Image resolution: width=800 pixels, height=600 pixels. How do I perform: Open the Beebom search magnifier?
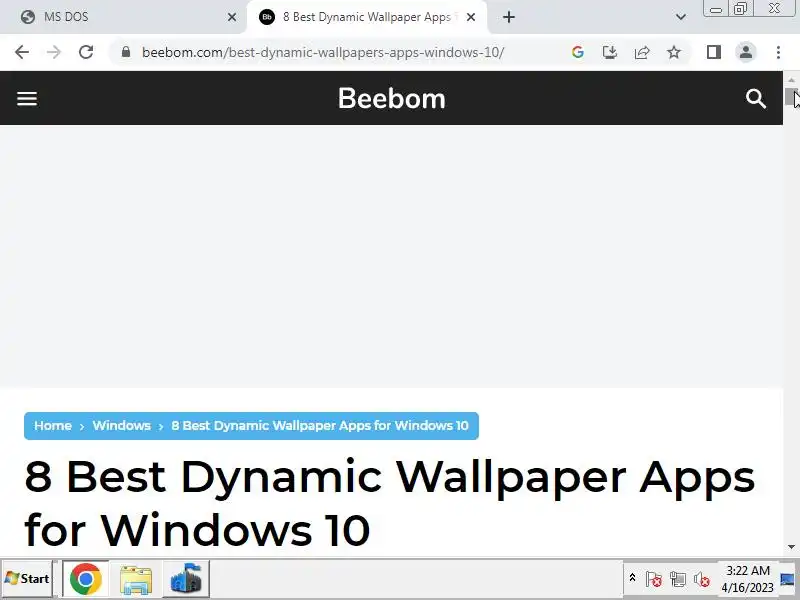coord(756,98)
